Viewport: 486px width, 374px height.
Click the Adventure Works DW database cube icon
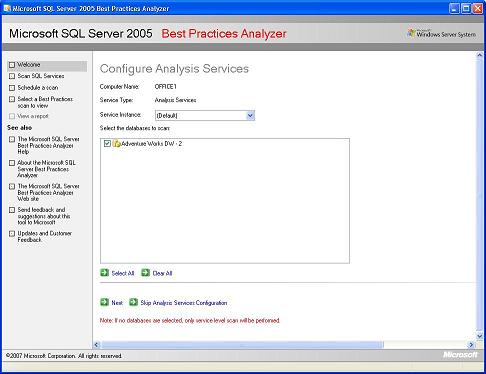(x=116, y=144)
